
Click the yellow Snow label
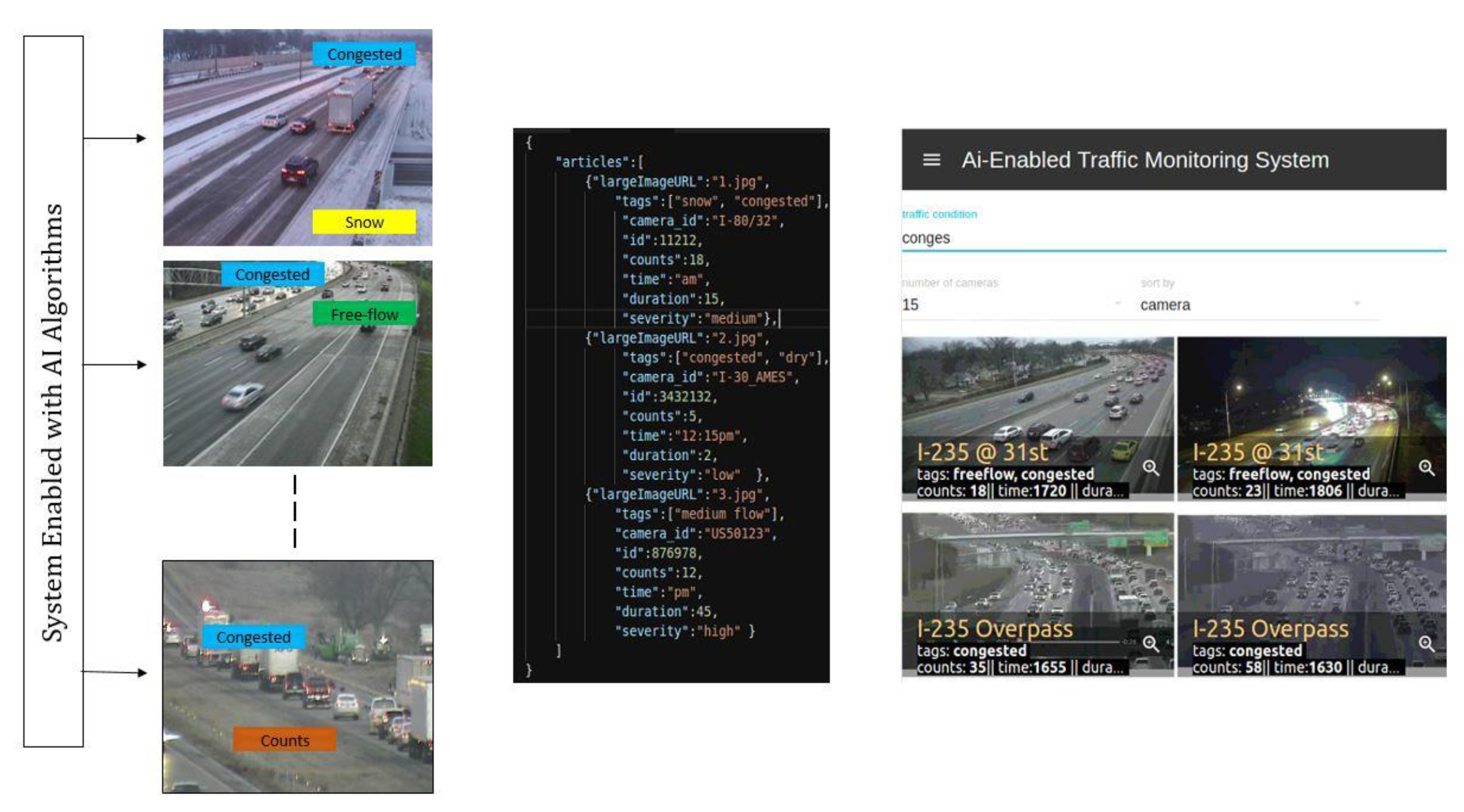(364, 222)
